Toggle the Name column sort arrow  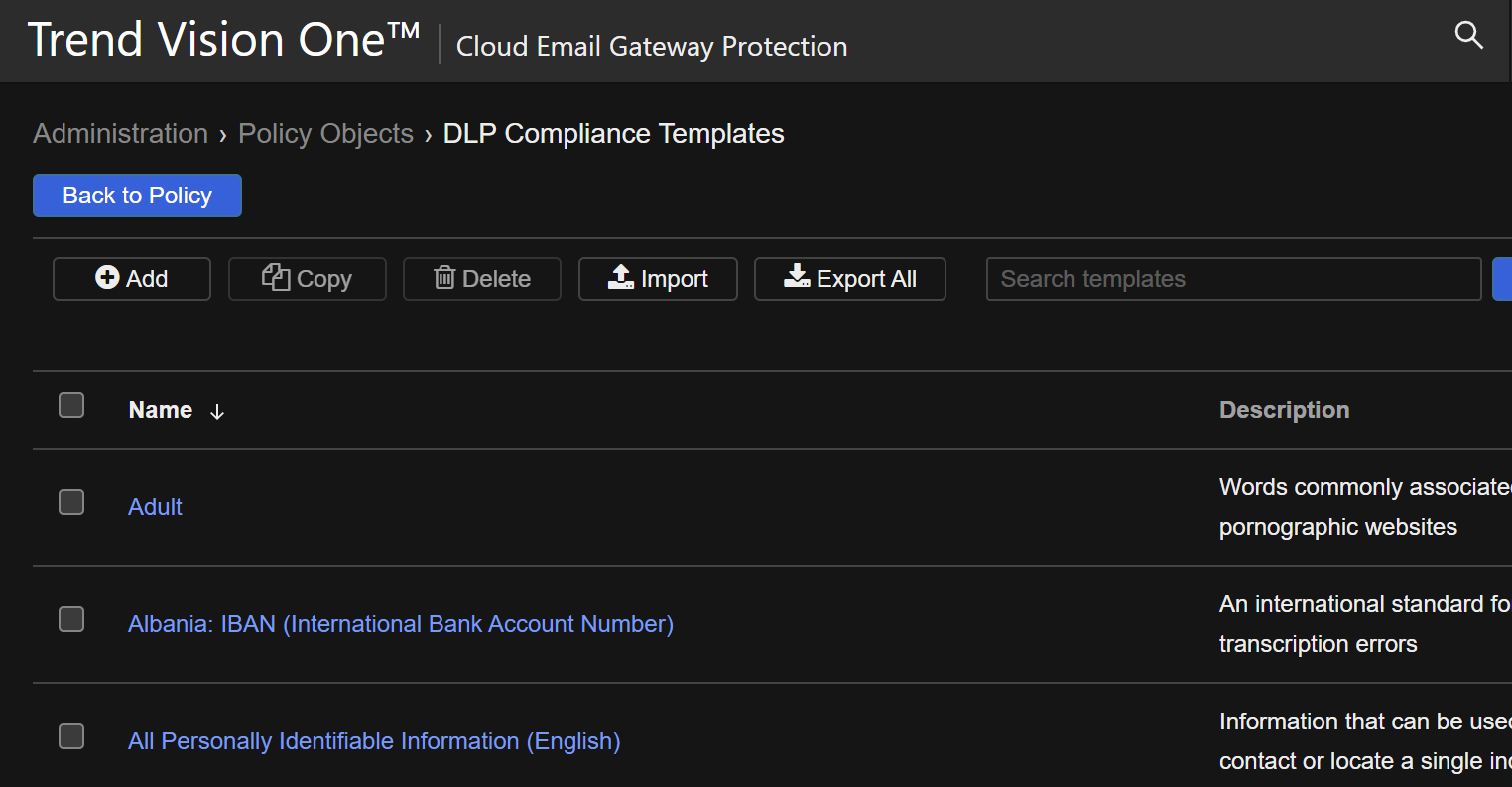(x=217, y=411)
